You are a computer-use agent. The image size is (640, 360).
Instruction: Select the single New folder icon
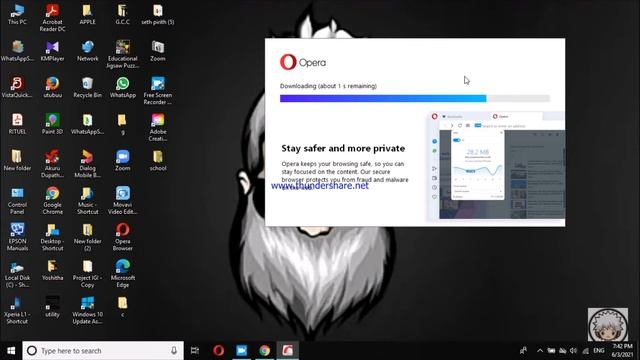tap(17, 160)
